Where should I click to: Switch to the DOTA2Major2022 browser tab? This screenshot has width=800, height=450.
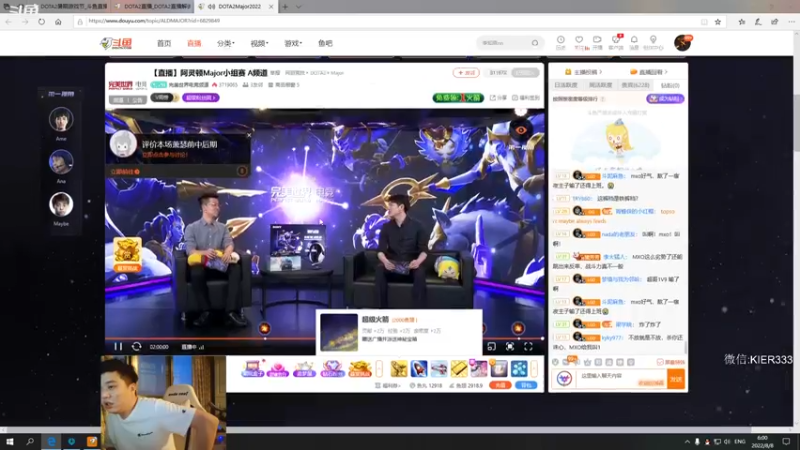(x=235, y=7)
